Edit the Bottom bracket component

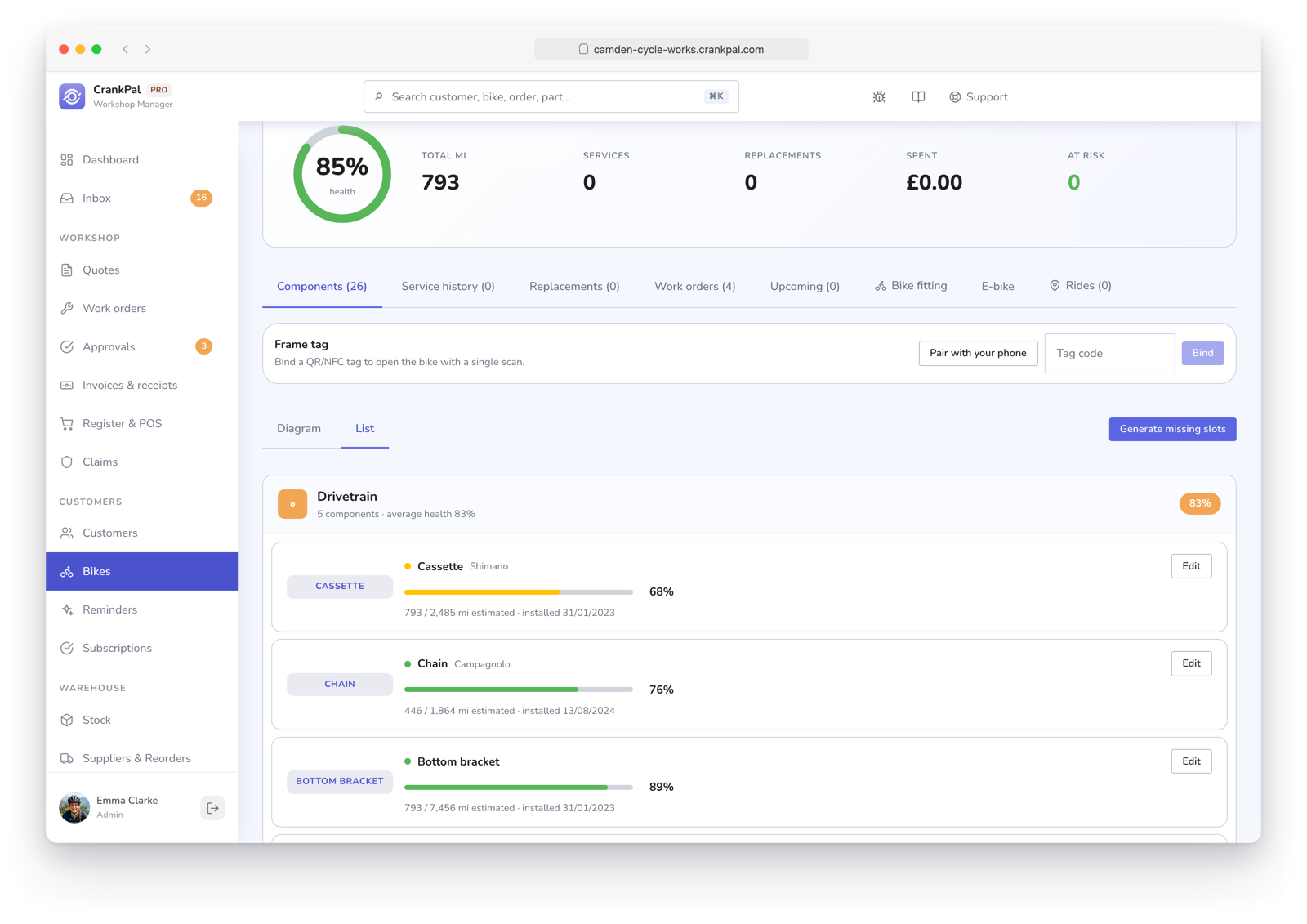(1191, 761)
